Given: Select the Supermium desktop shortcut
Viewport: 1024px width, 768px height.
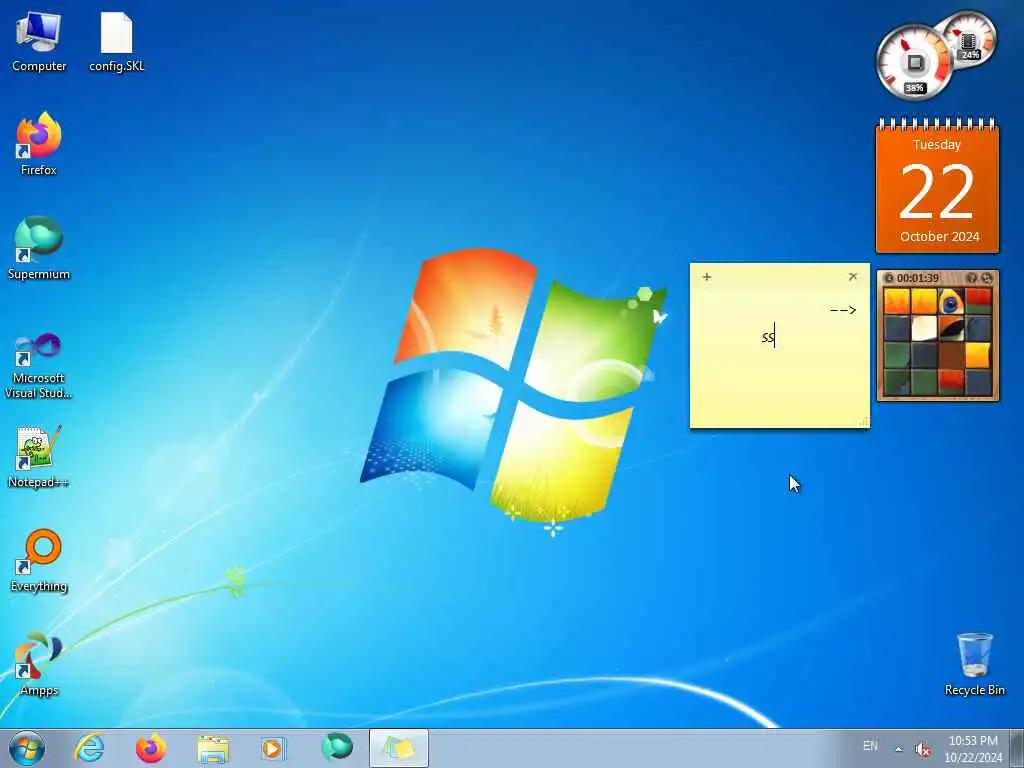Looking at the screenshot, I should click(39, 248).
